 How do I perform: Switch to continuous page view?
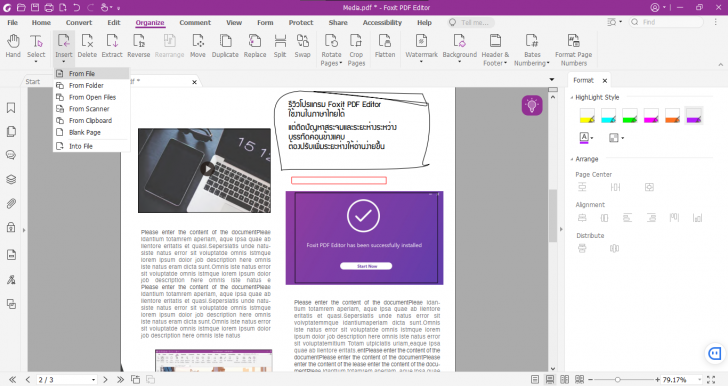[550, 379]
